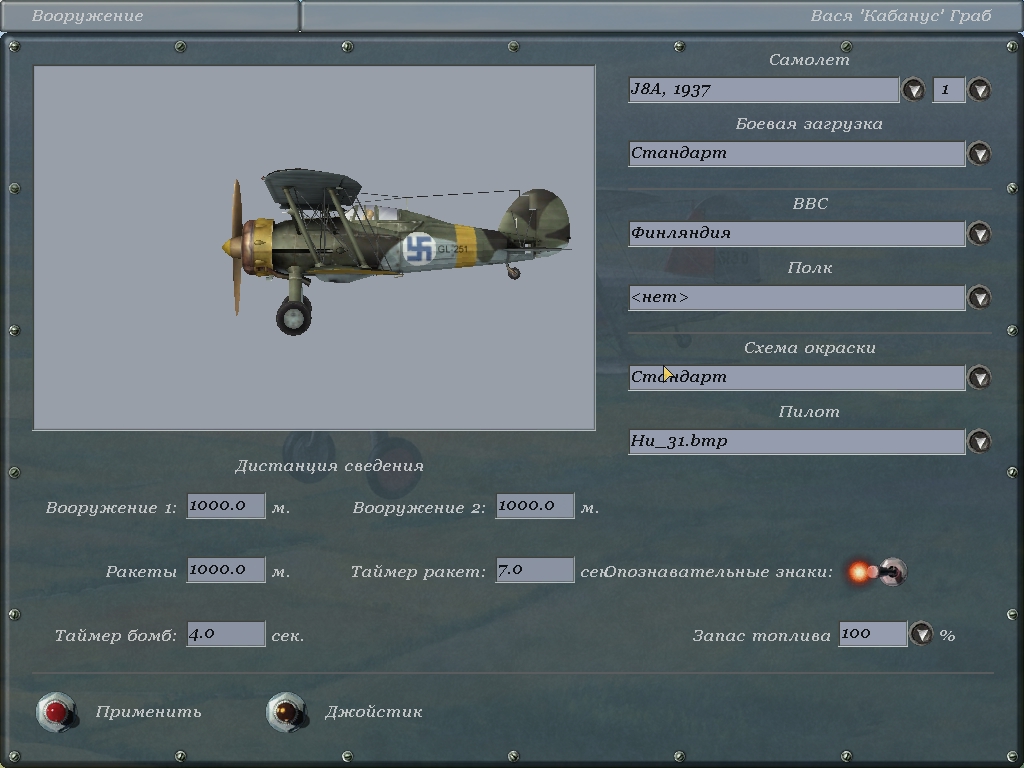This screenshot has height=768, width=1024.
Task: Click the aircraft number field showing 1
Action: (949, 89)
